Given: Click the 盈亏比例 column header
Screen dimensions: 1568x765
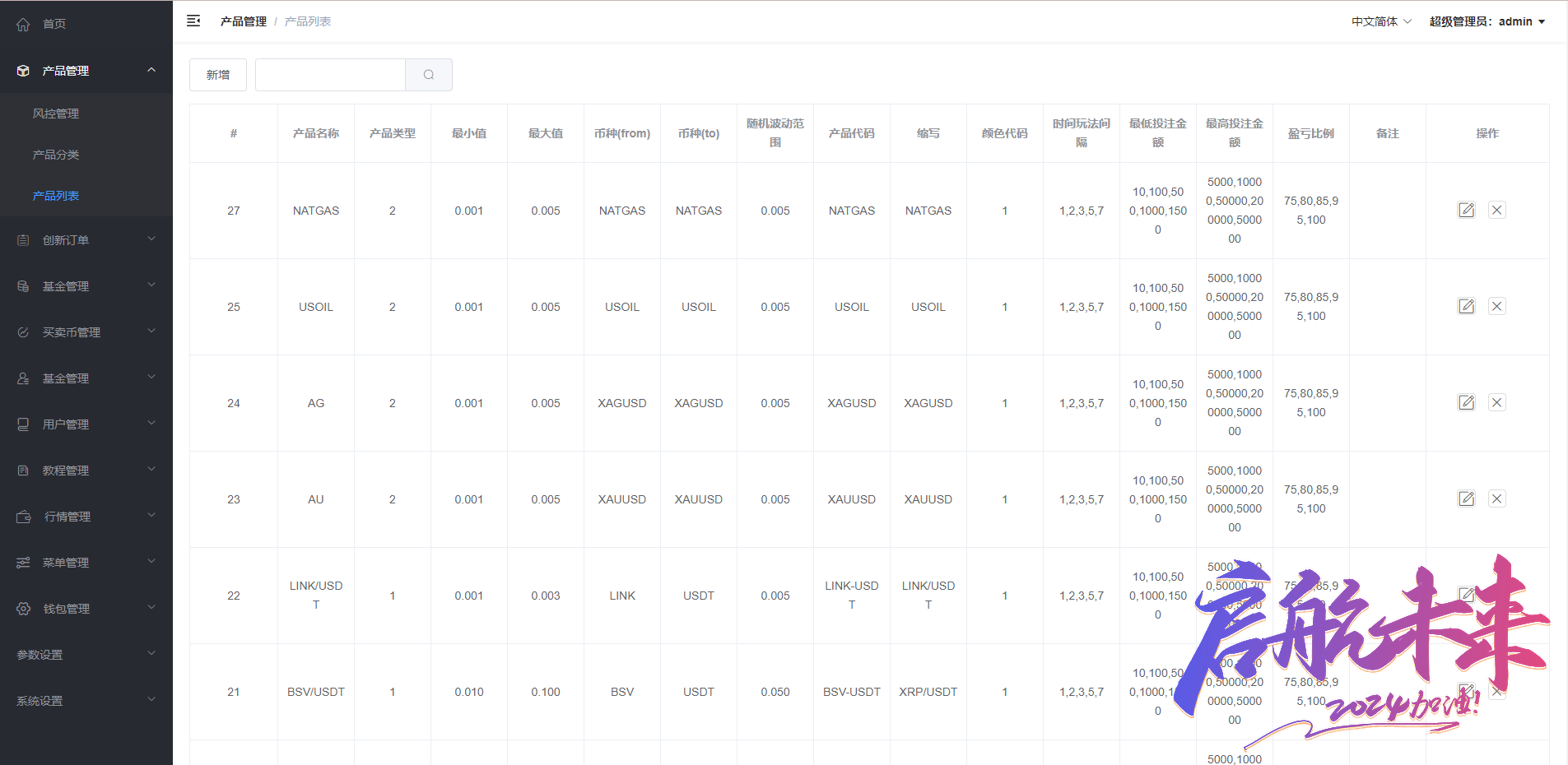Looking at the screenshot, I should pos(1311,133).
